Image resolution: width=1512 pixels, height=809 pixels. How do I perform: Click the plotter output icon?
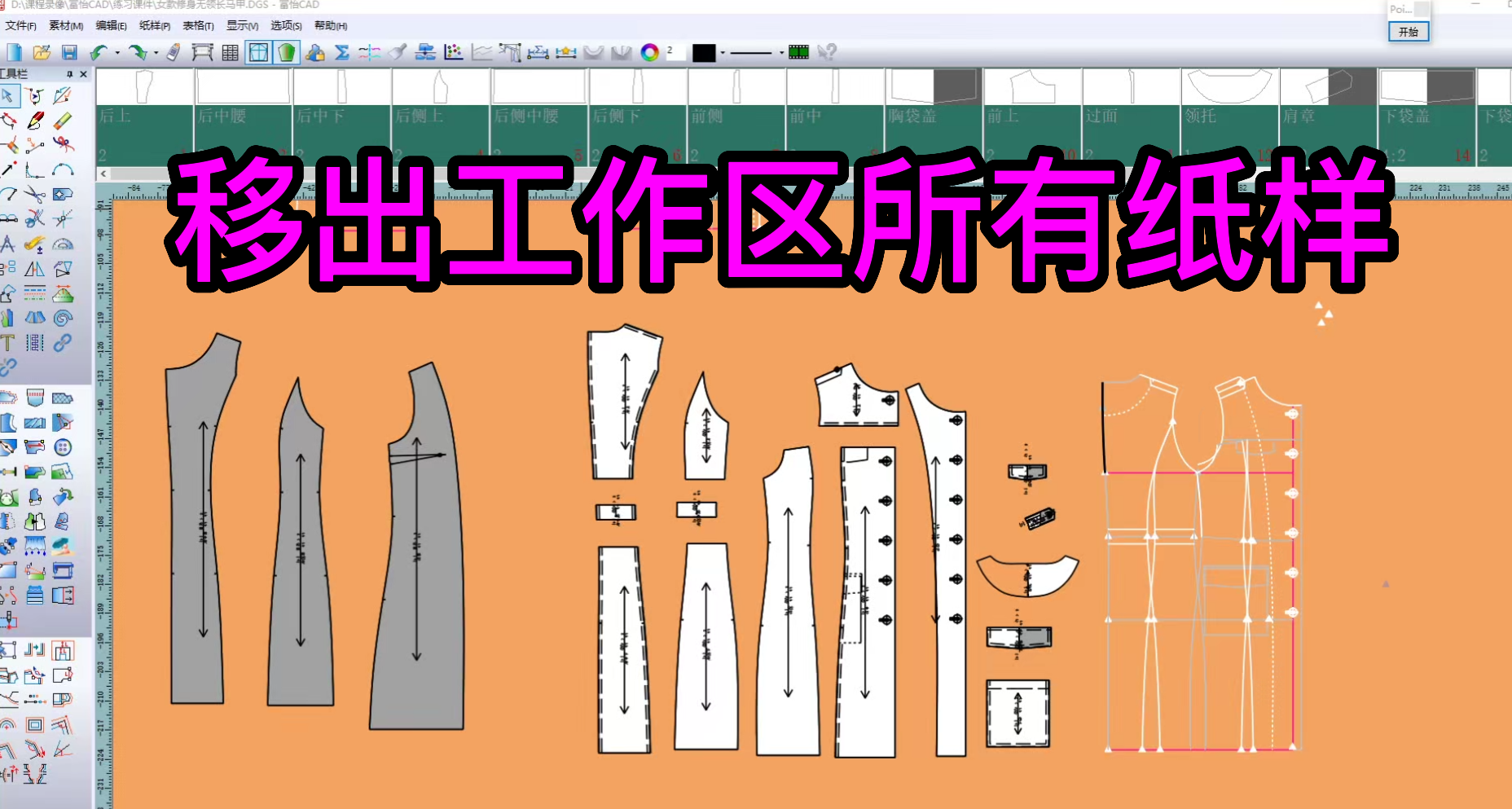[202, 53]
